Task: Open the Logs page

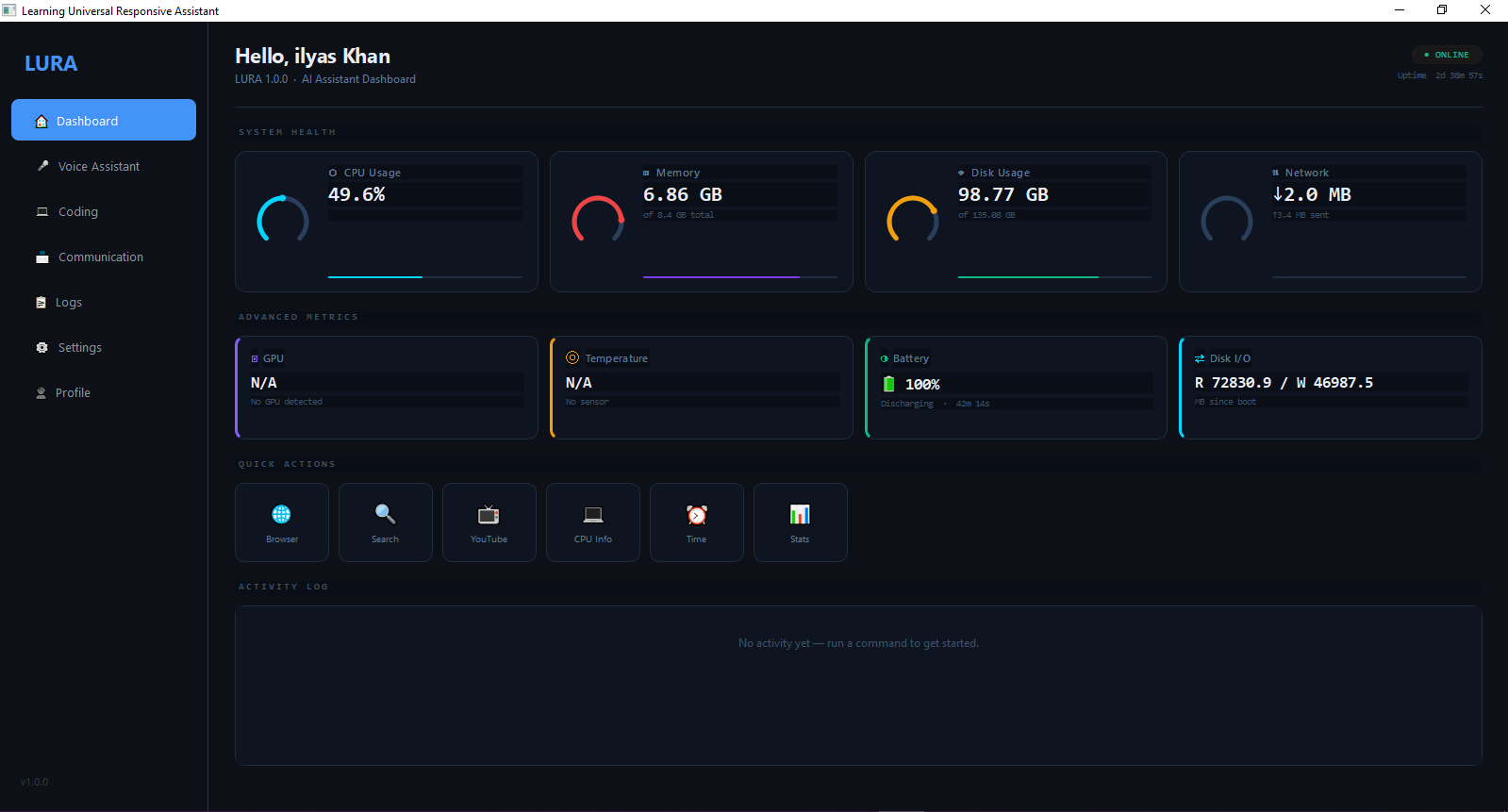Action: 104,302
